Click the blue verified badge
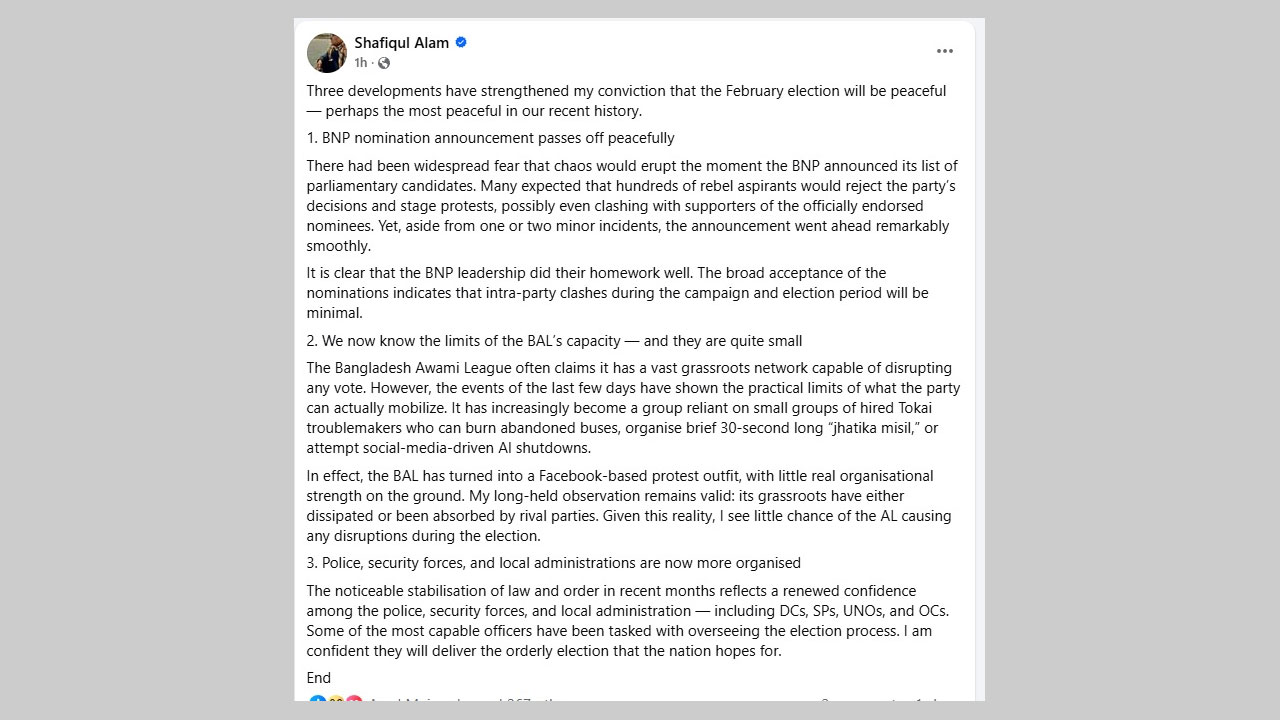The height and width of the screenshot is (720, 1280). [461, 42]
